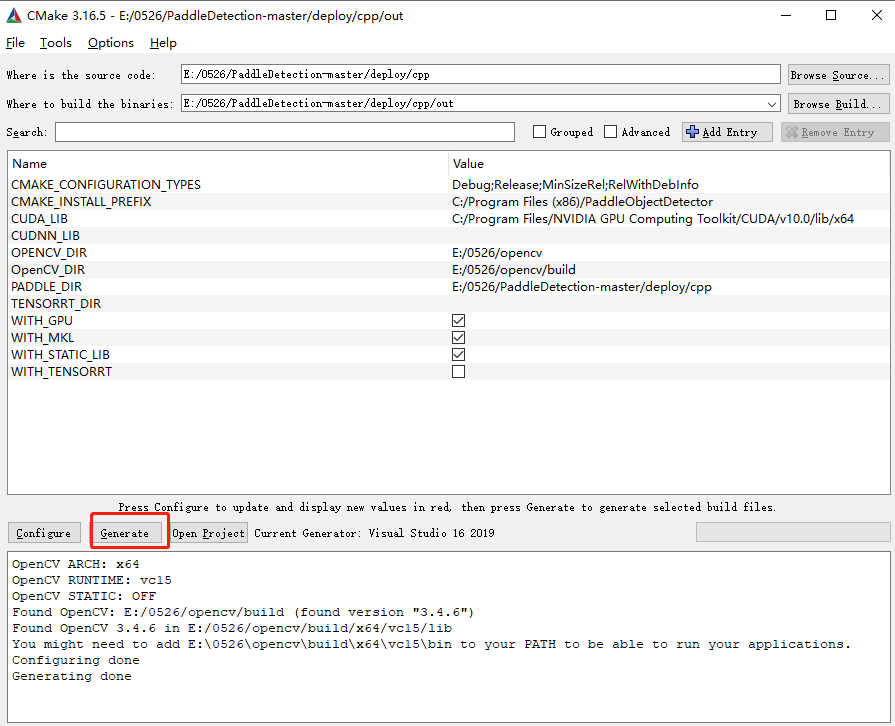Image resolution: width=895 pixels, height=726 pixels.
Task: Click the Remove Entry button
Action: coord(835,132)
